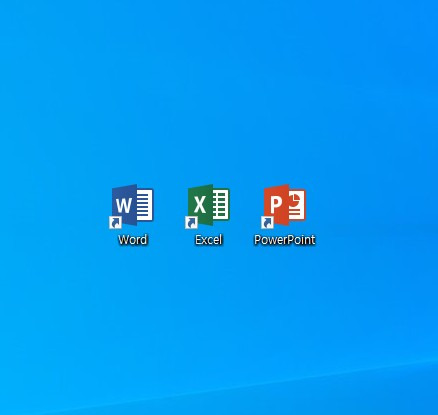Click the white W letter on Word icon

tap(124, 205)
